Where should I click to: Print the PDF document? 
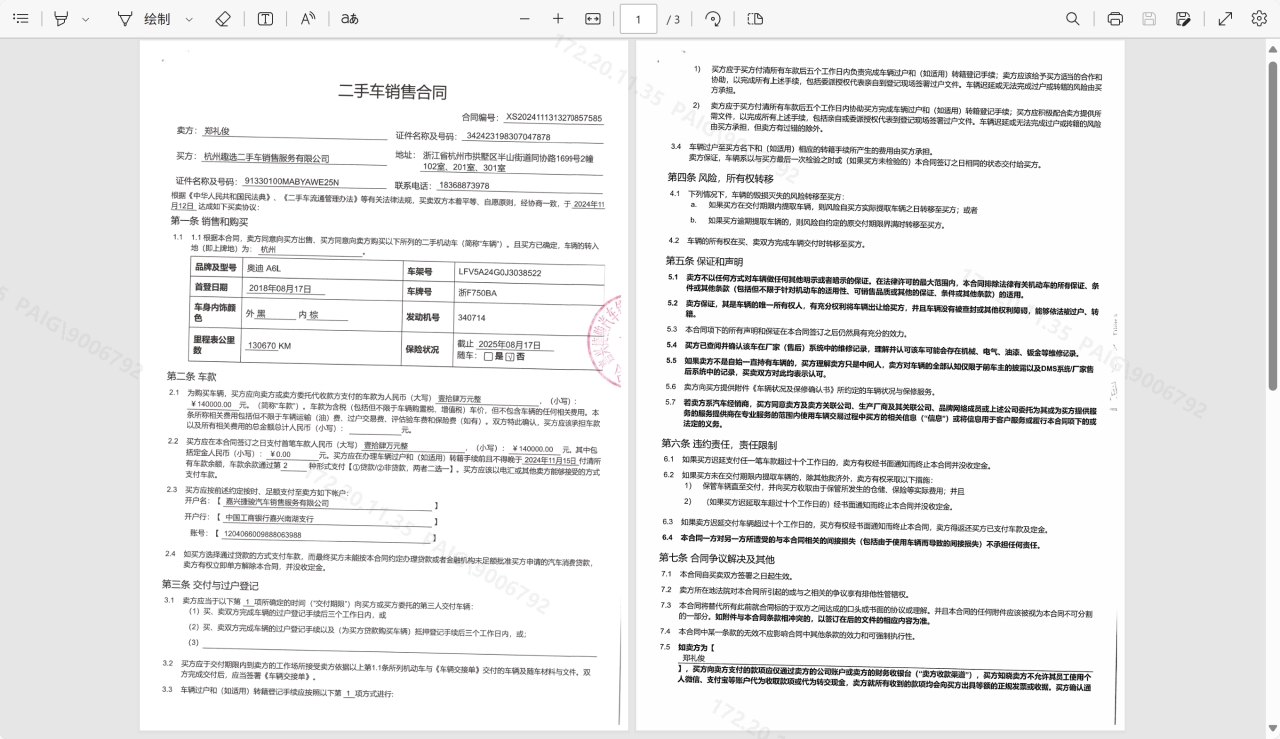pos(1116,19)
